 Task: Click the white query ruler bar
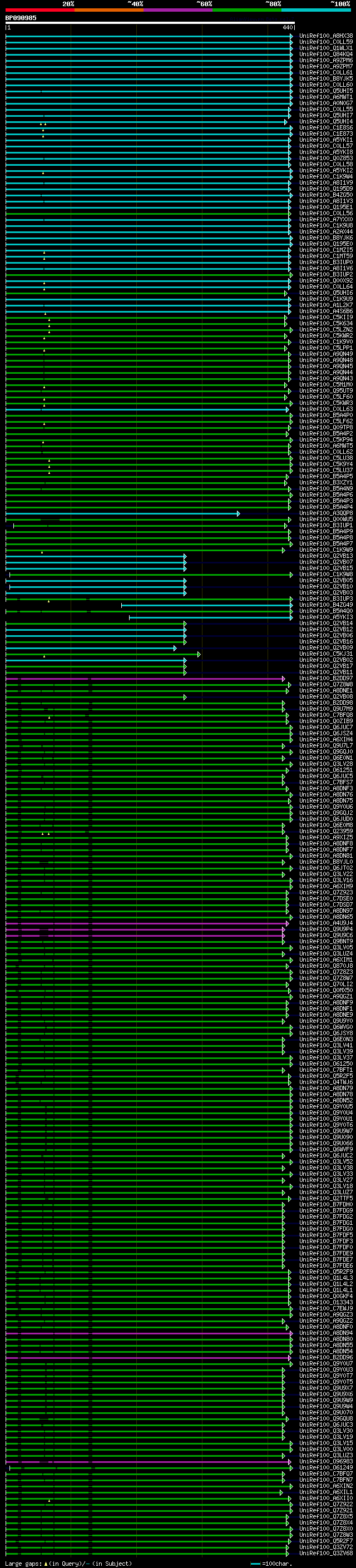tap(150, 23)
